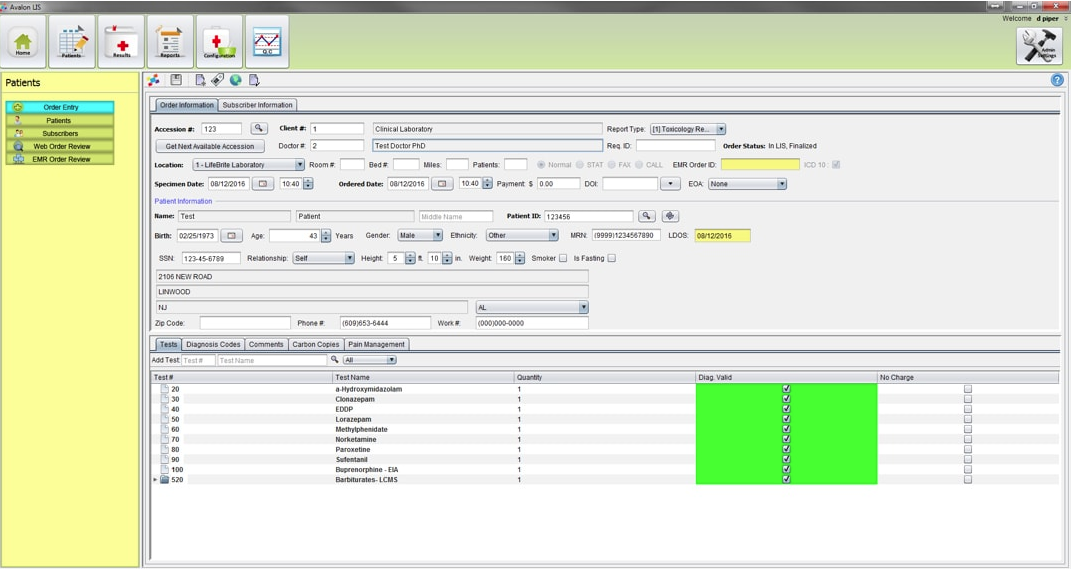Check the Smoker checkbox
The image size is (1072, 569).
pyautogui.click(x=563, y=259)
